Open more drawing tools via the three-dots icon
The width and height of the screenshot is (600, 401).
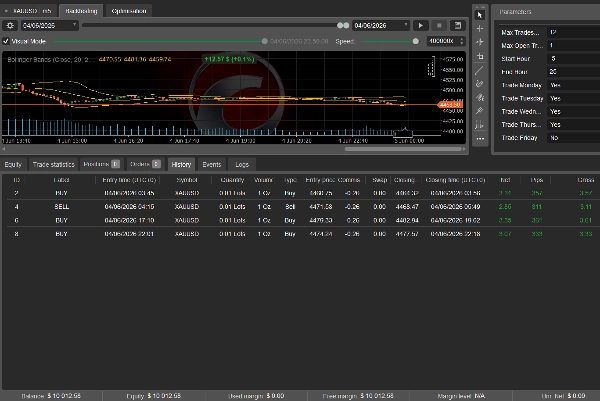point(479,139)
